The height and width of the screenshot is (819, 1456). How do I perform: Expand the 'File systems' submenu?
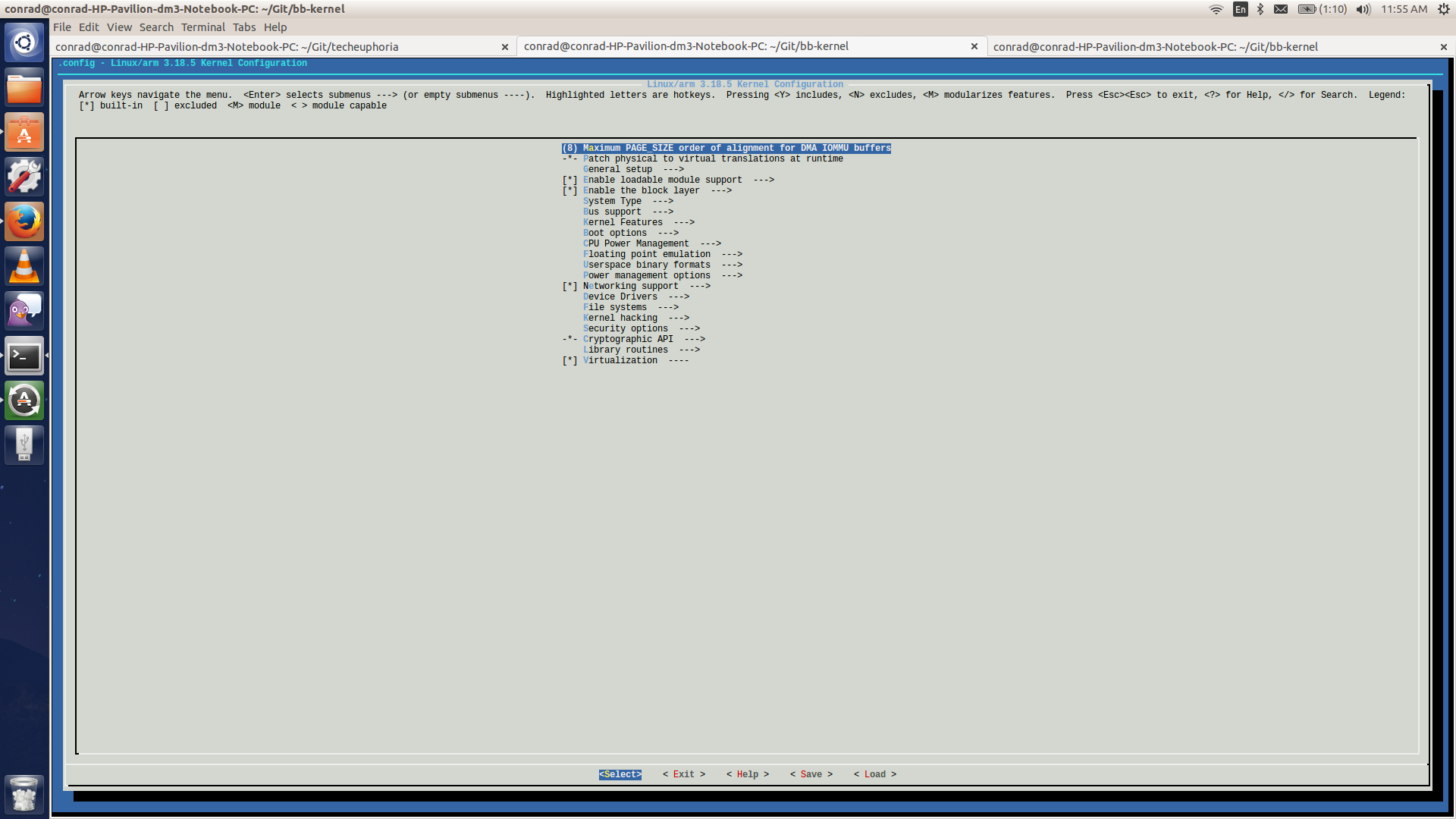click(614, 307)
